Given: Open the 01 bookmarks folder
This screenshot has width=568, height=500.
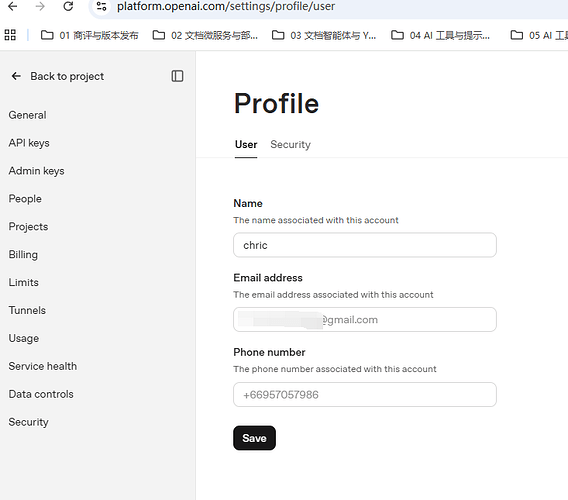Looking at the screenshot, I should pos(89,35).
